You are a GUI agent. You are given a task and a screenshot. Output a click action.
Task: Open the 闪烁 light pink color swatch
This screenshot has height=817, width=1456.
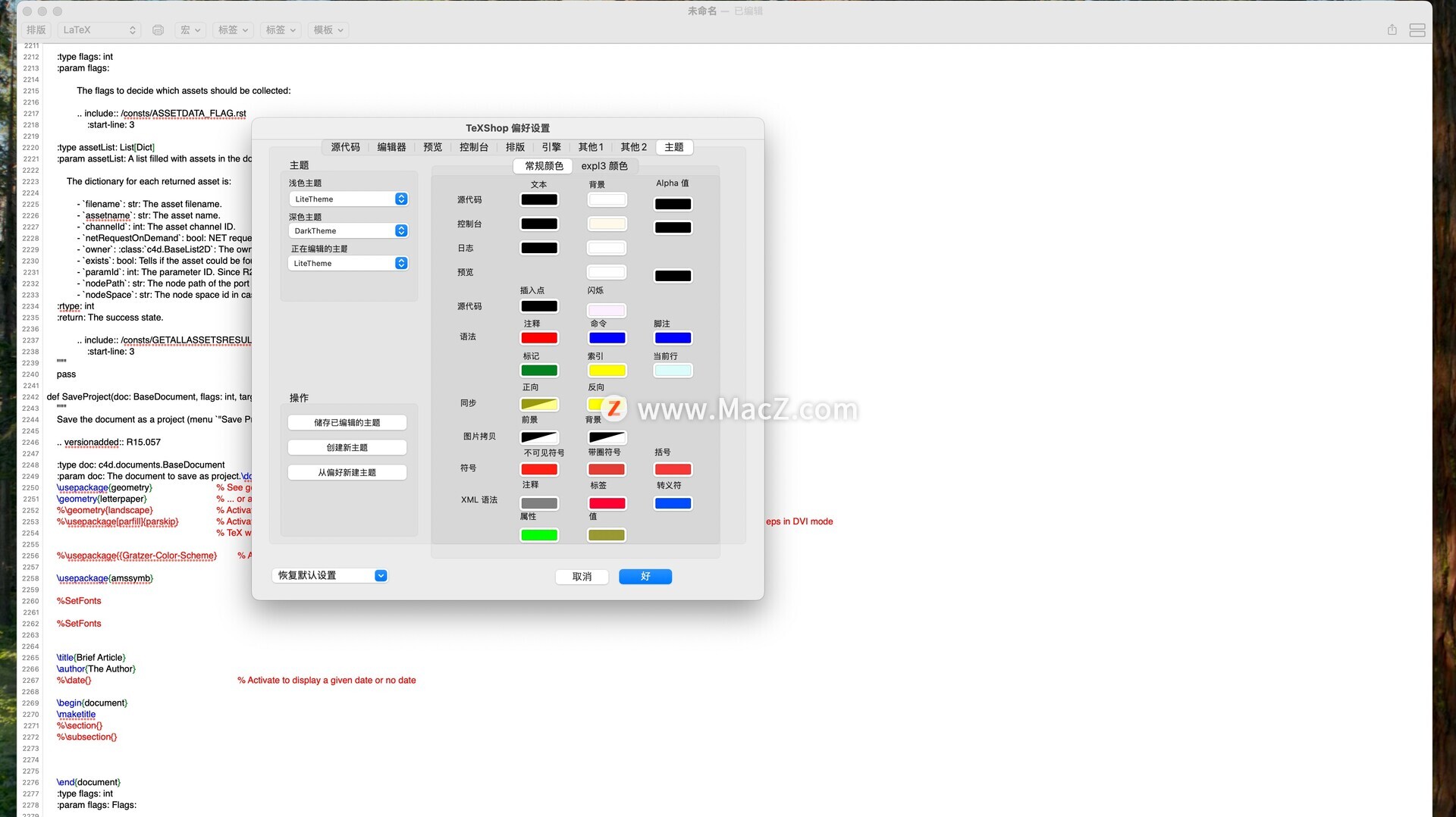click(x=607, y=311)
